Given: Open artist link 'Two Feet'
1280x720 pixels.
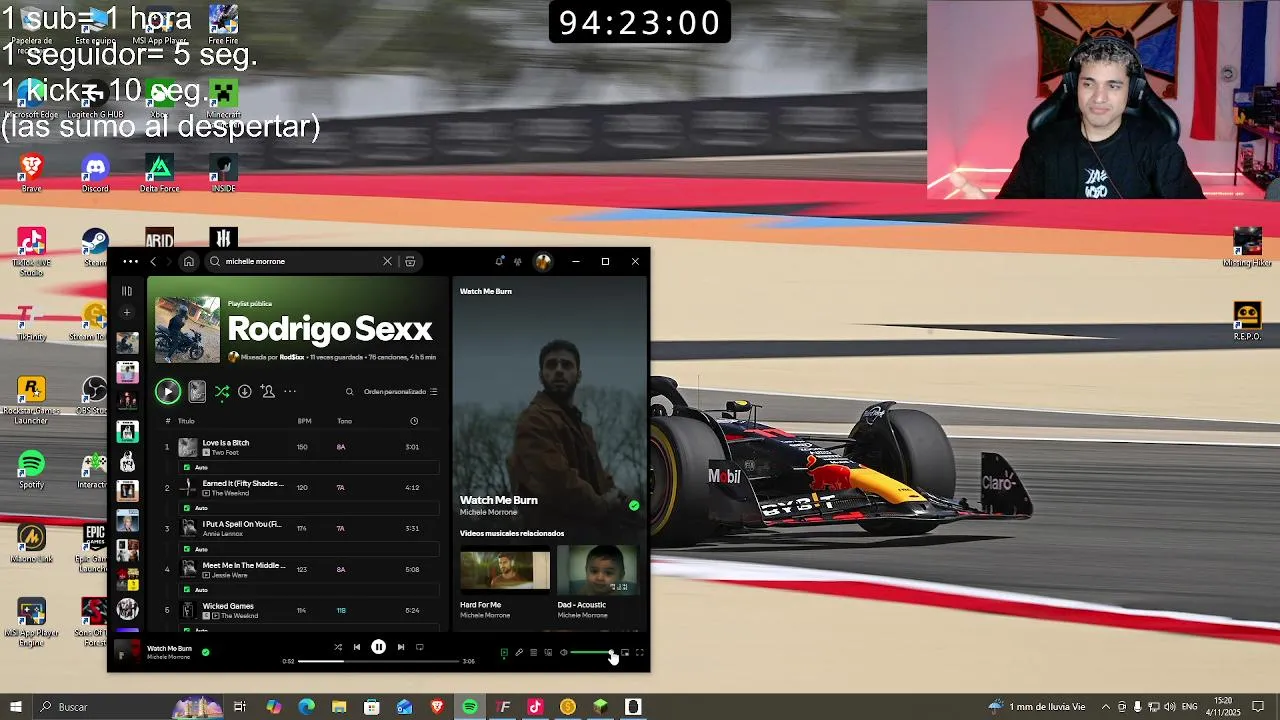Looking at the screenshot, I should pos(225,453).
